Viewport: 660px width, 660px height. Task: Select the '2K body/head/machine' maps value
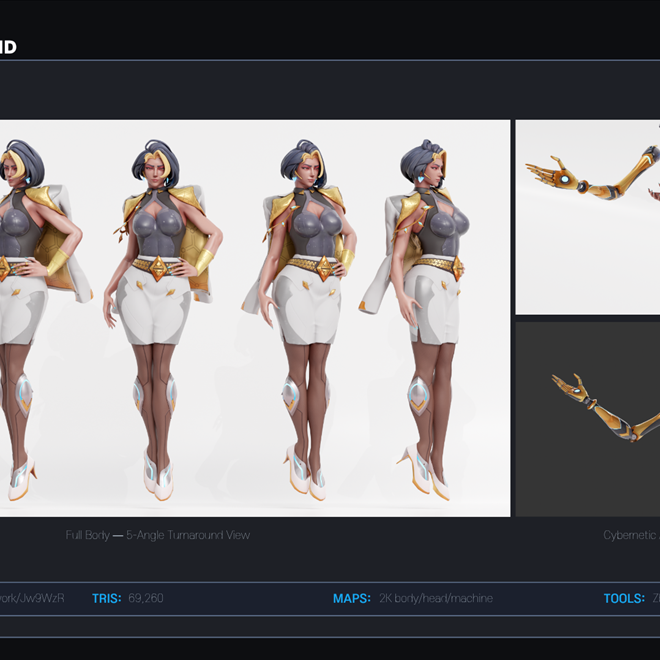point(436,598)
